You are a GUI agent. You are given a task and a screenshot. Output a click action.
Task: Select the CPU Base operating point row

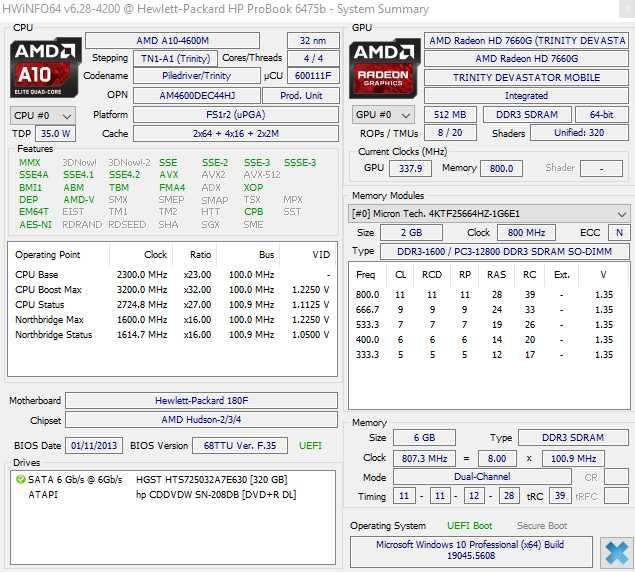tap(173, 275)
